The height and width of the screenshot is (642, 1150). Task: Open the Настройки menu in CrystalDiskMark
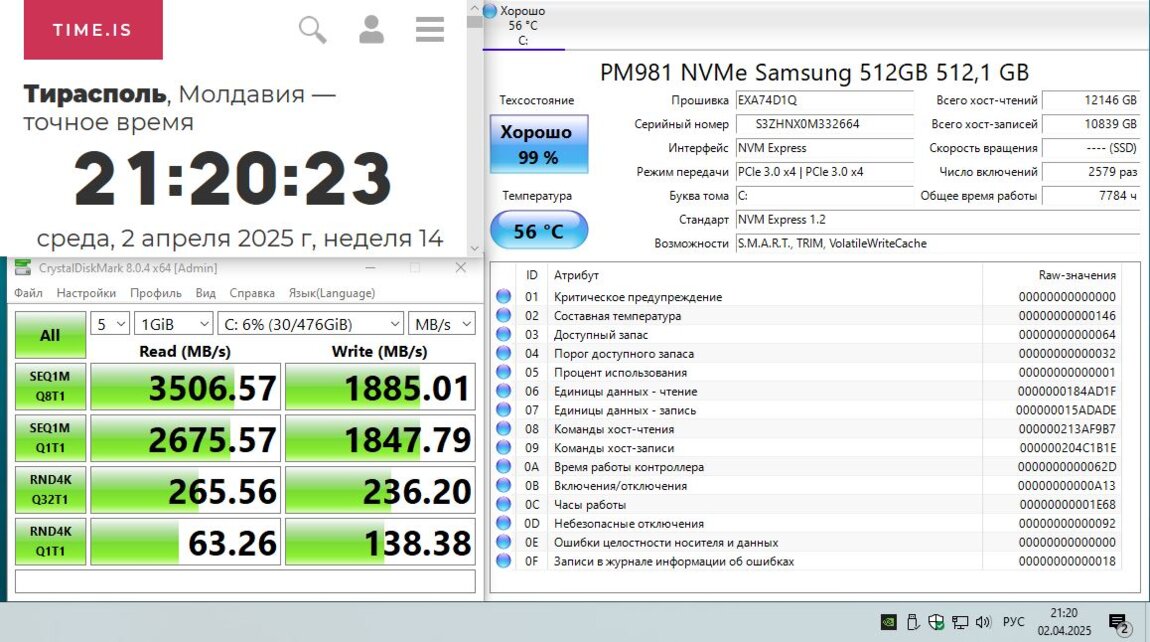point(86,293)
